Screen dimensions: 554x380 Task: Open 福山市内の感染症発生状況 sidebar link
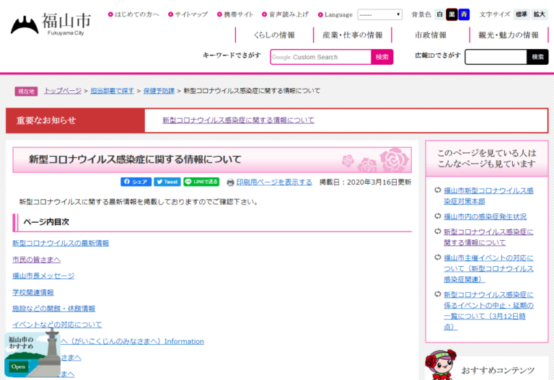click(485, 216)
